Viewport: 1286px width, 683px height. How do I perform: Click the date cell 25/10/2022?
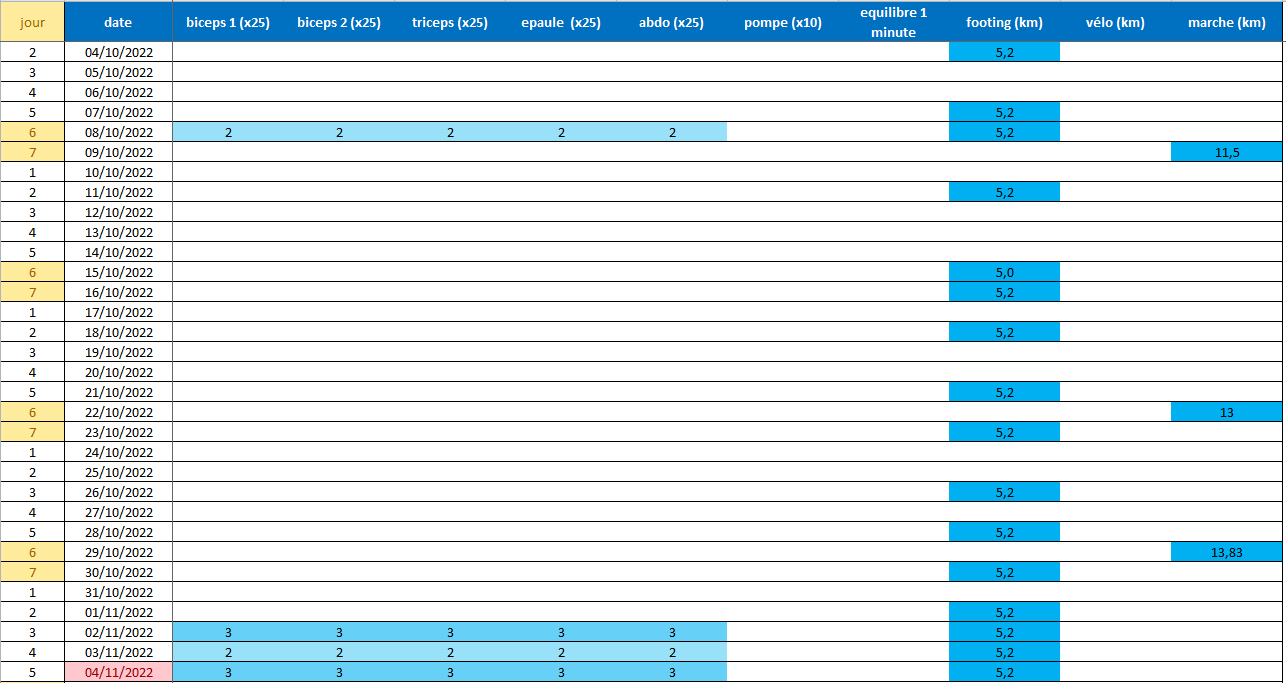pyautogui.click(x=118, y=472)
